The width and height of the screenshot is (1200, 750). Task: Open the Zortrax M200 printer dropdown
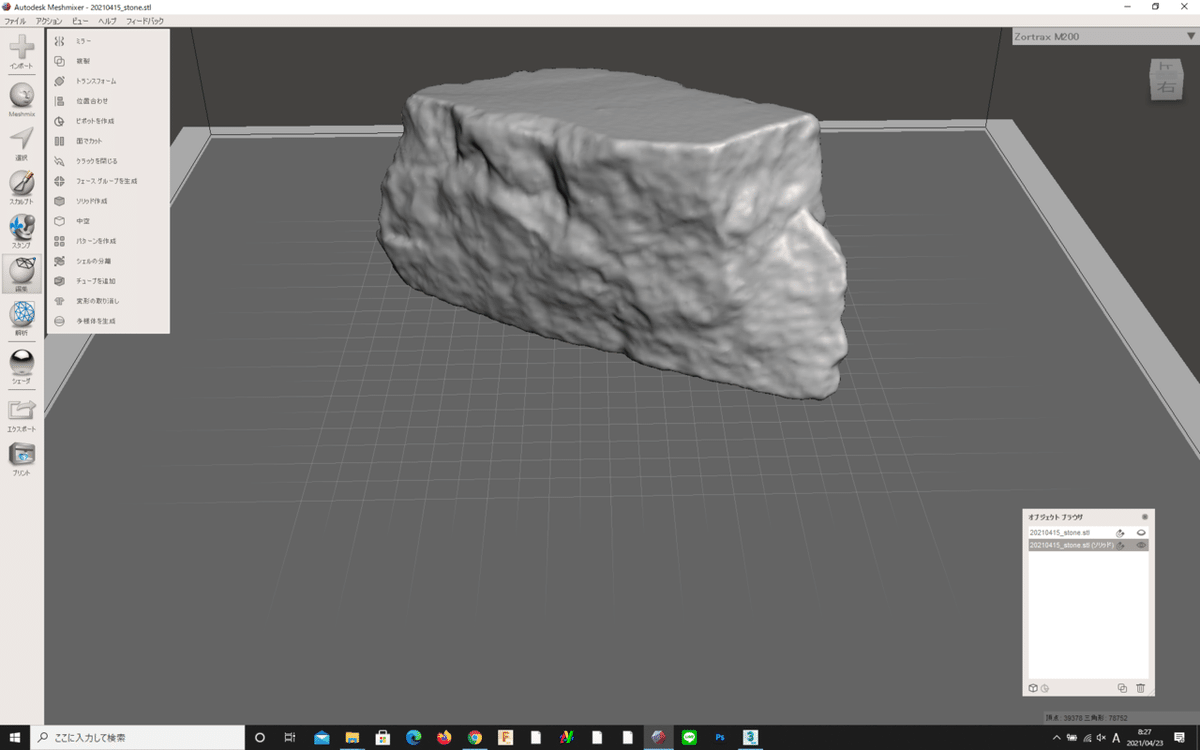[x=1104, y=37]
